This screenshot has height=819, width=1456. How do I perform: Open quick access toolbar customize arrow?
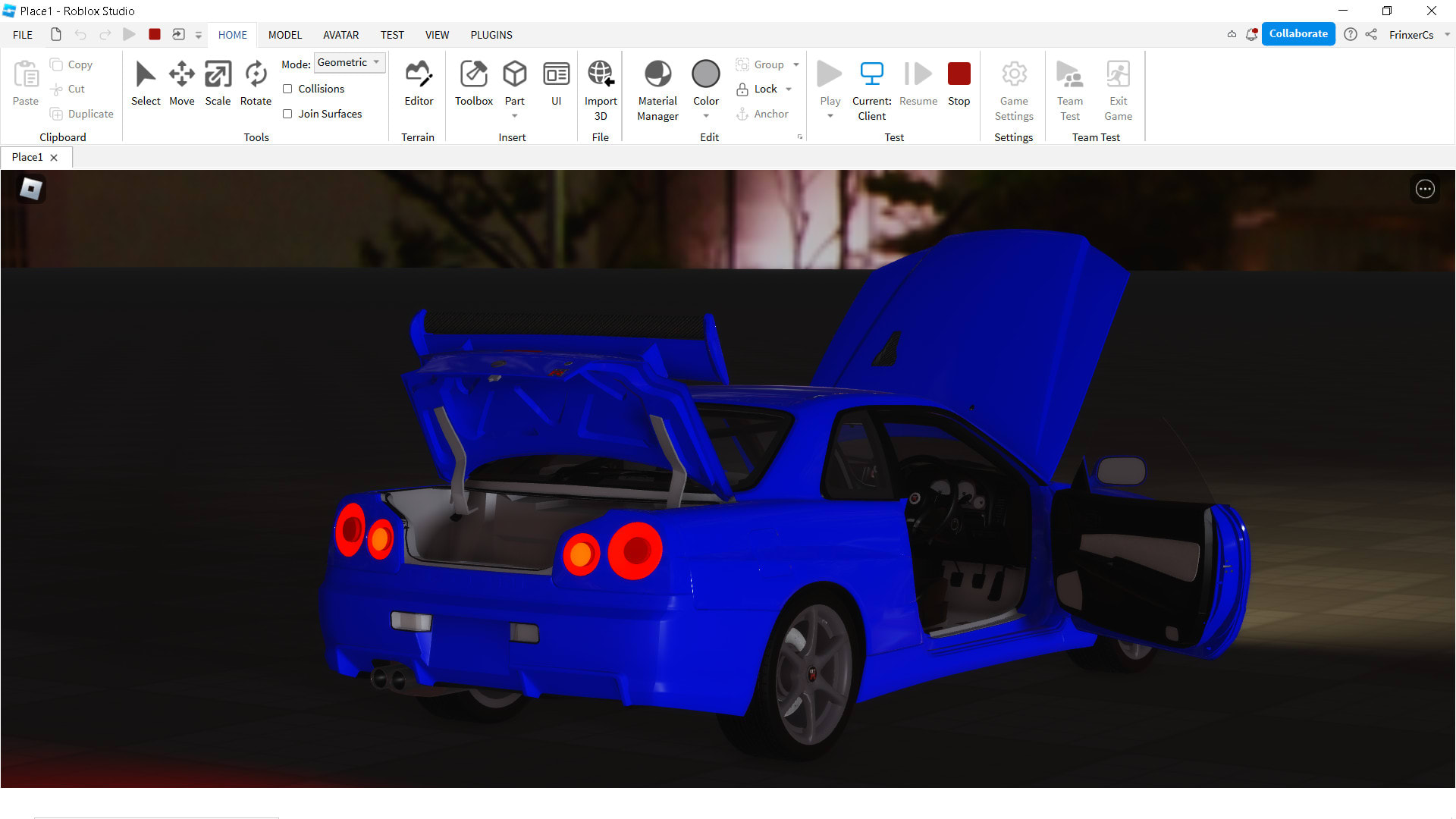click(x=198, y=35)
